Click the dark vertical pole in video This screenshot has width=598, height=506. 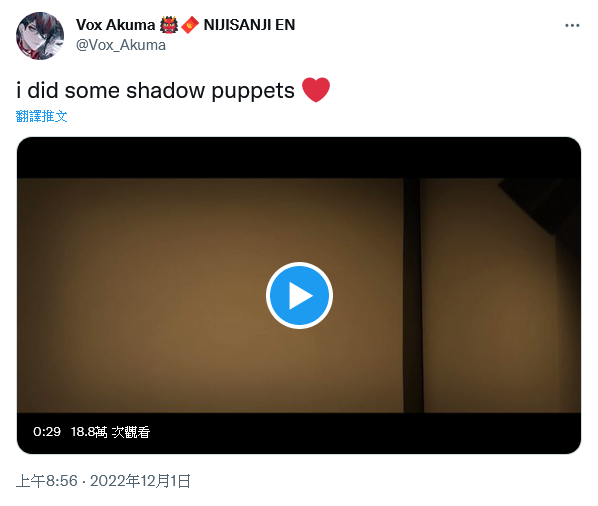point(413,296)
